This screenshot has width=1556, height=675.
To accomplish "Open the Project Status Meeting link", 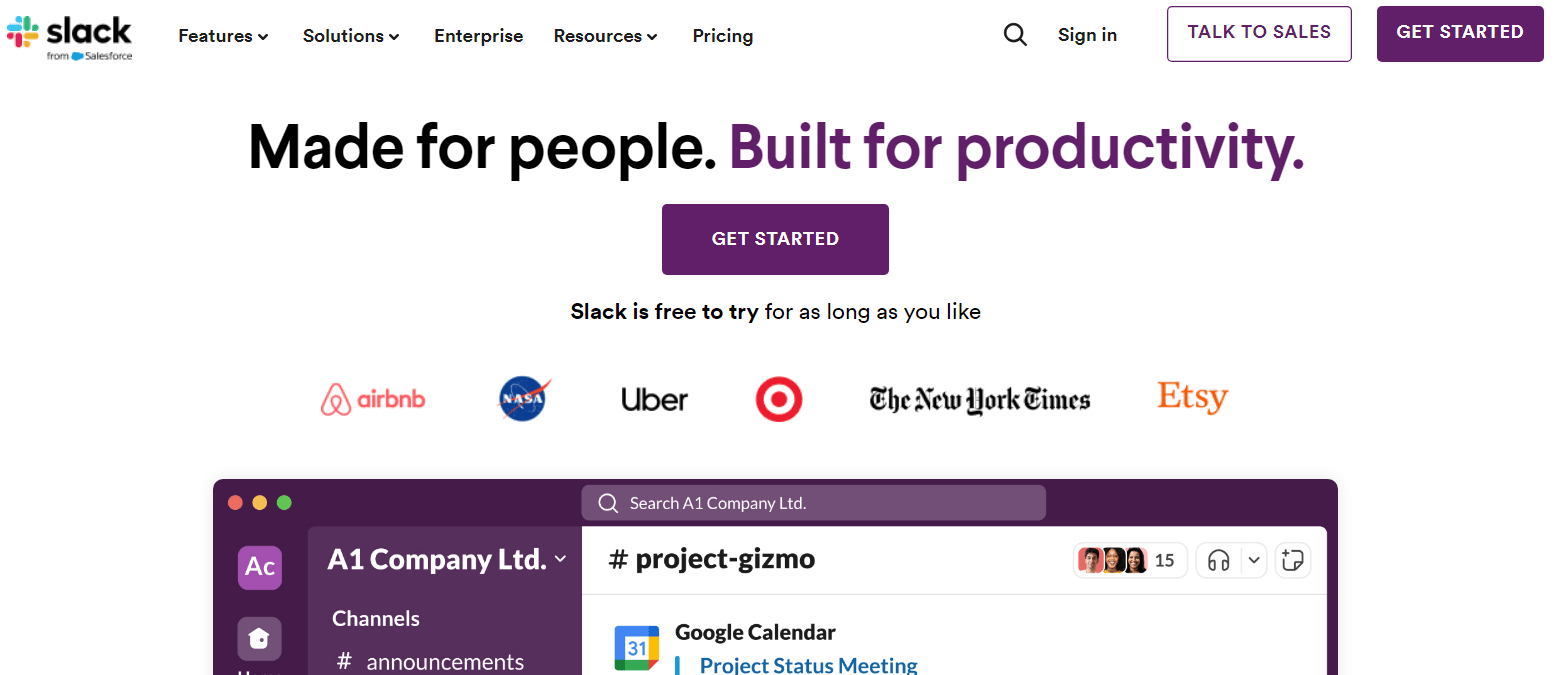I will pos(807,664).
